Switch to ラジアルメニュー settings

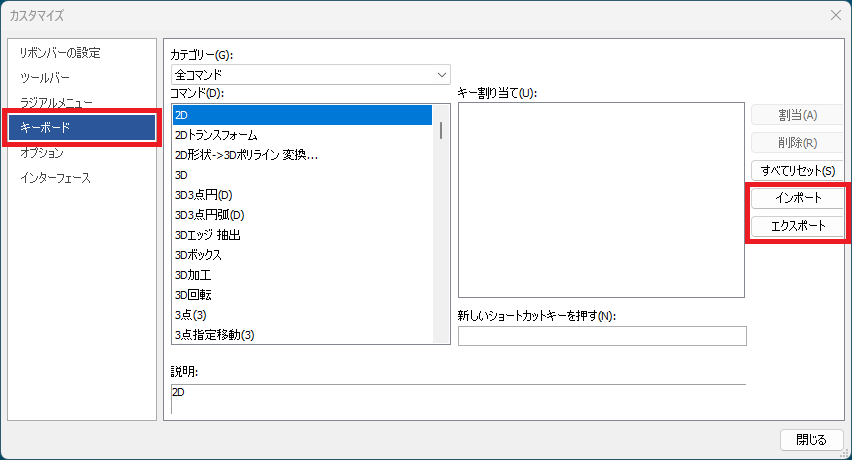[x=56, y=102]
